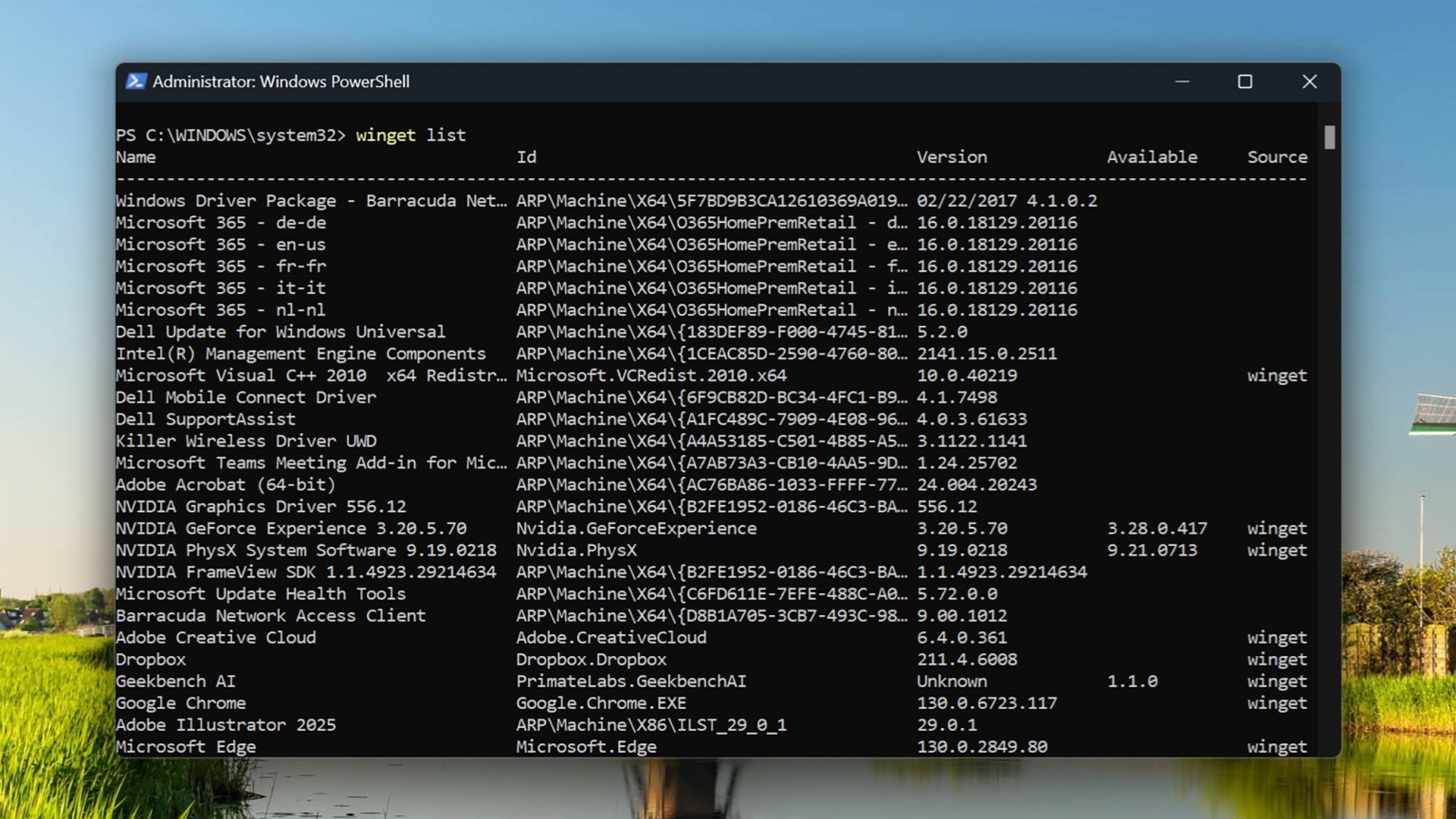Click the Available column header text
The height and width of the screenshot is (819, 1456).
click(1152, 156)
